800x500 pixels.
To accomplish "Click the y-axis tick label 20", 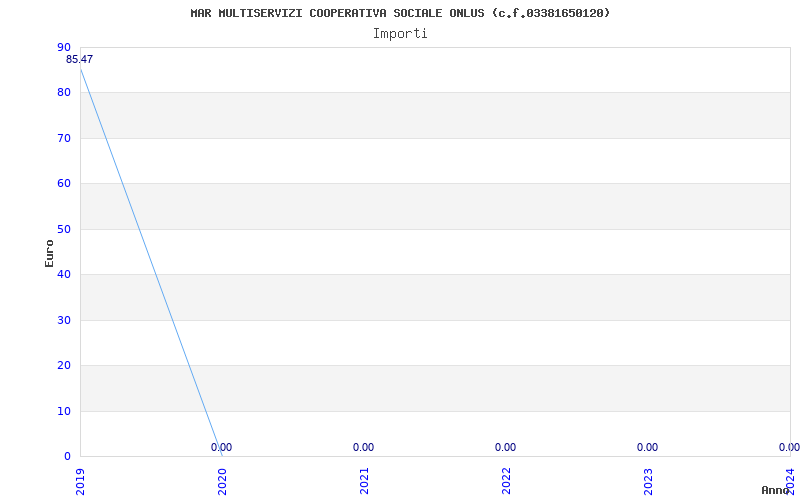I will (64, 366).
